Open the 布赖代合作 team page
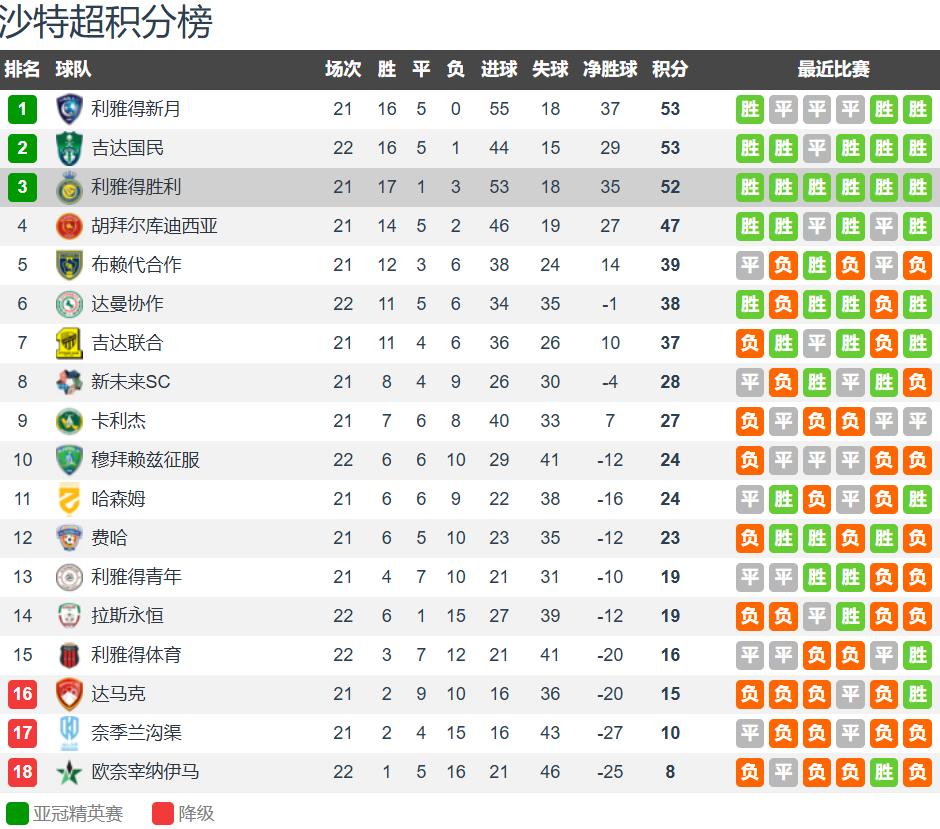Image resolution: width=940 pixels, height=829 pixels. click(136, 265)
